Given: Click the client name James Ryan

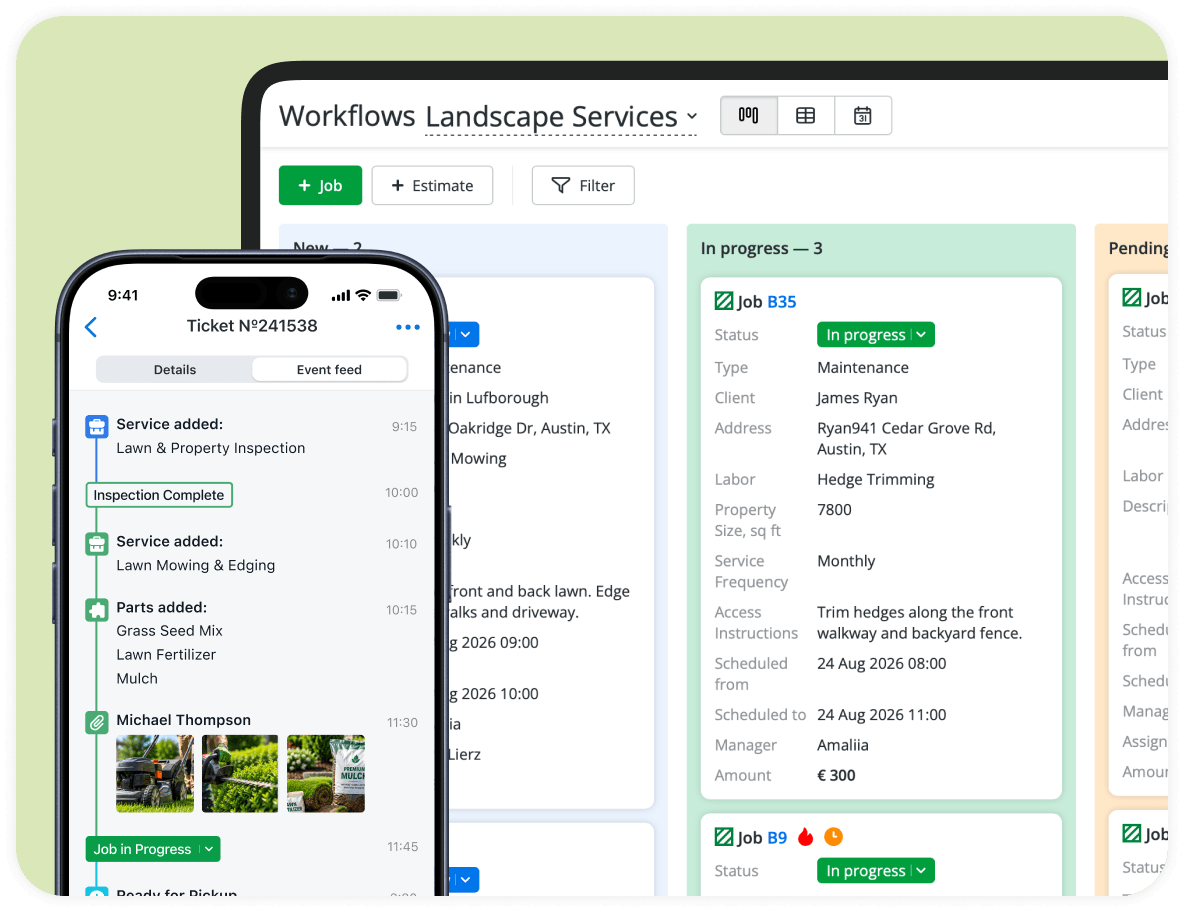Looking at the screenshot, I should pyautogui.click(x=857, y=398).
